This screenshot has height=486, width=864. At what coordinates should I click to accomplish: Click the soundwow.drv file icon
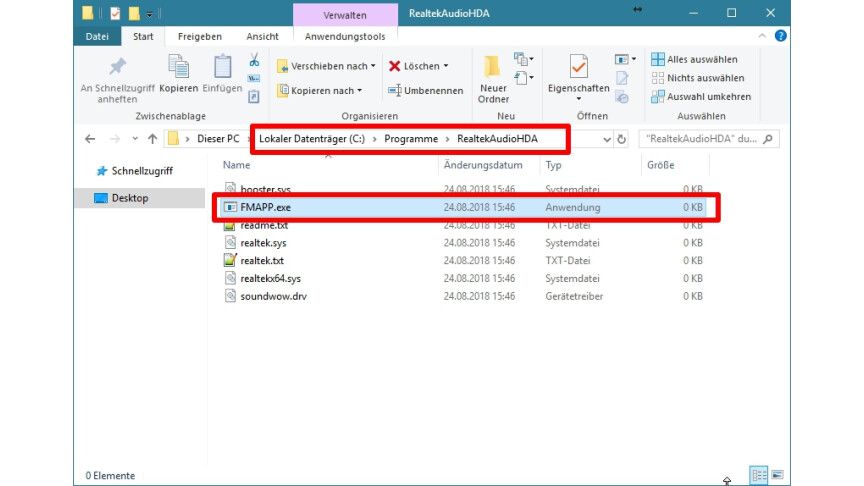coord(230,296)
